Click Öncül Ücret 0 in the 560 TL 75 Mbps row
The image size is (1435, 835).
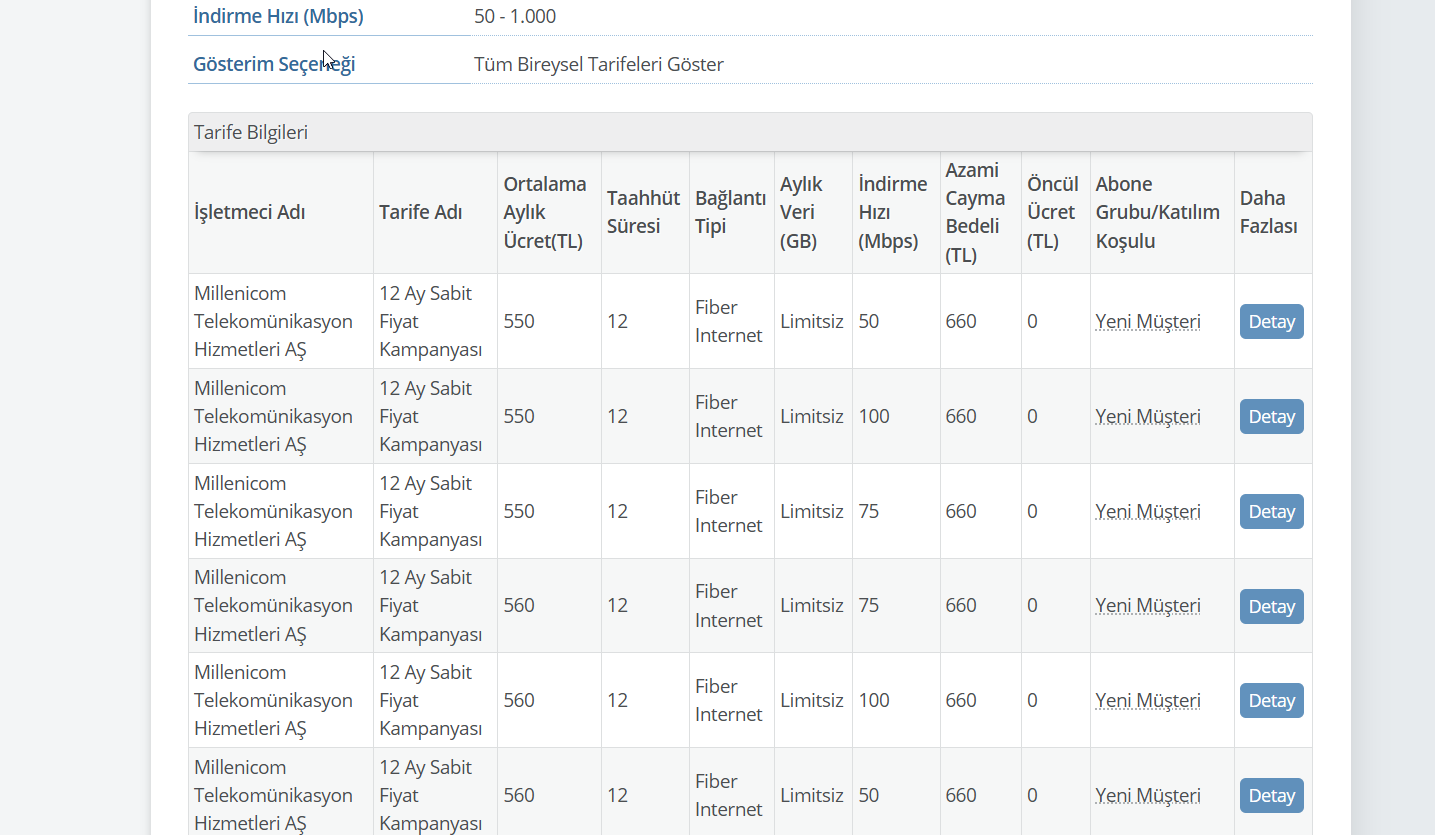[x=1032, y=605]
